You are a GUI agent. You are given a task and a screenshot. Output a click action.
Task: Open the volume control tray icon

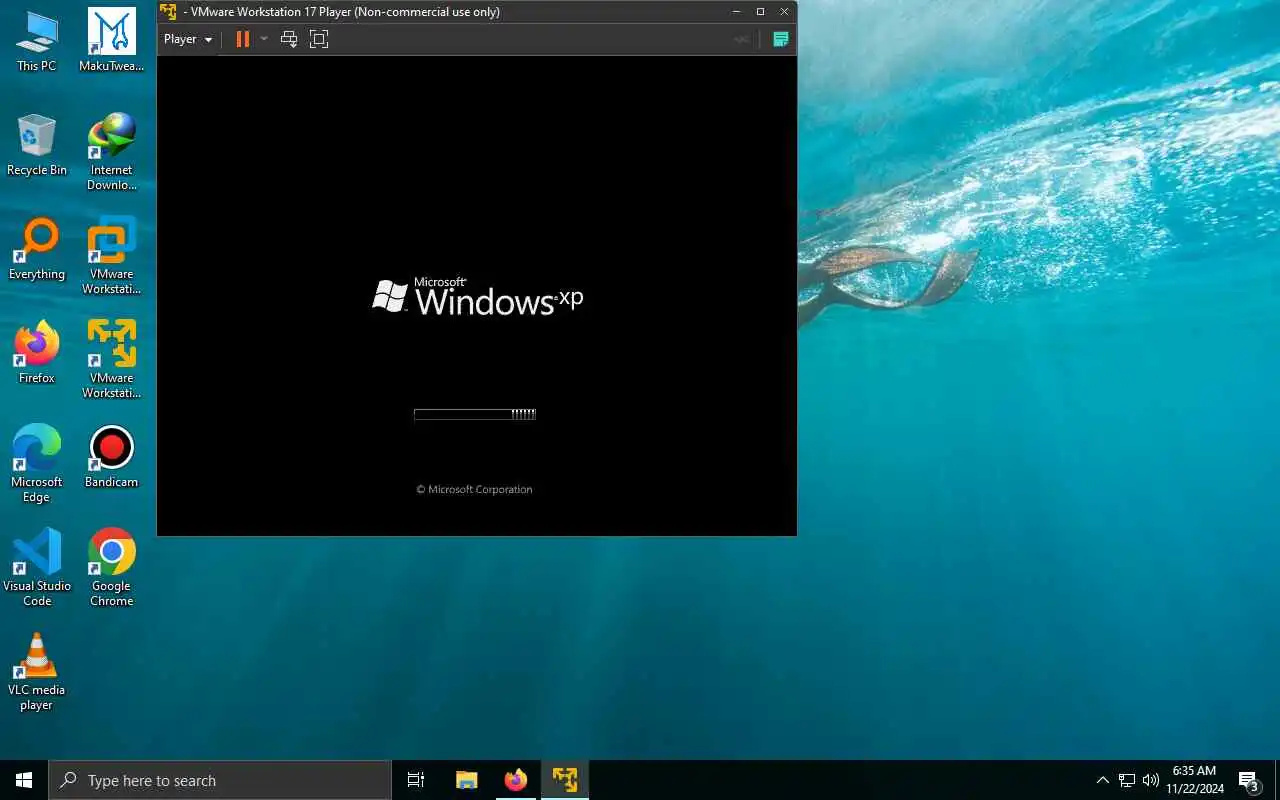(x=1151, y=780)
